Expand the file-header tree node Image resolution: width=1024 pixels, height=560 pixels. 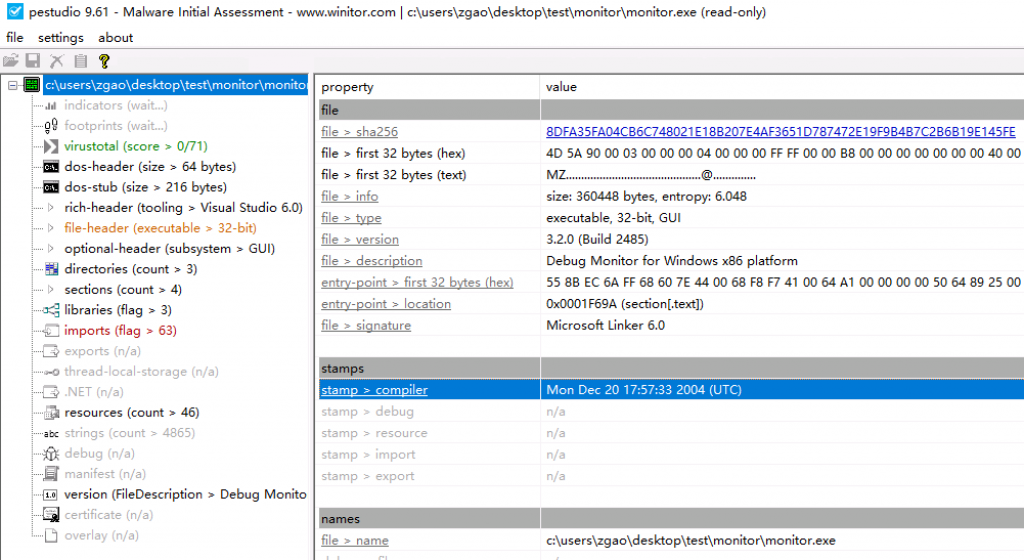pyautogui.click(x=52, y=228)
